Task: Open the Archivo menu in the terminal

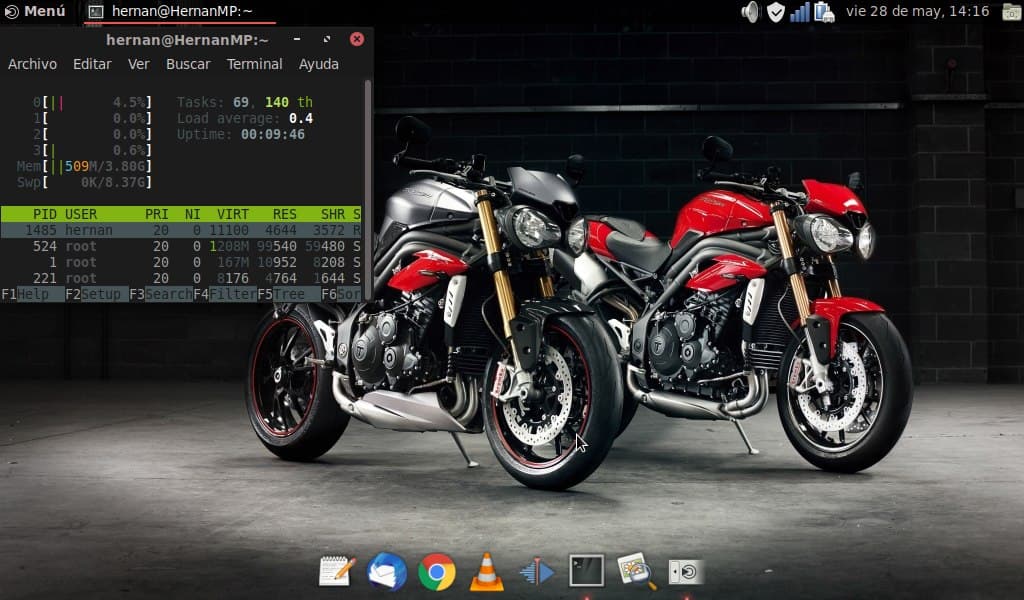Action: (32, 64)
